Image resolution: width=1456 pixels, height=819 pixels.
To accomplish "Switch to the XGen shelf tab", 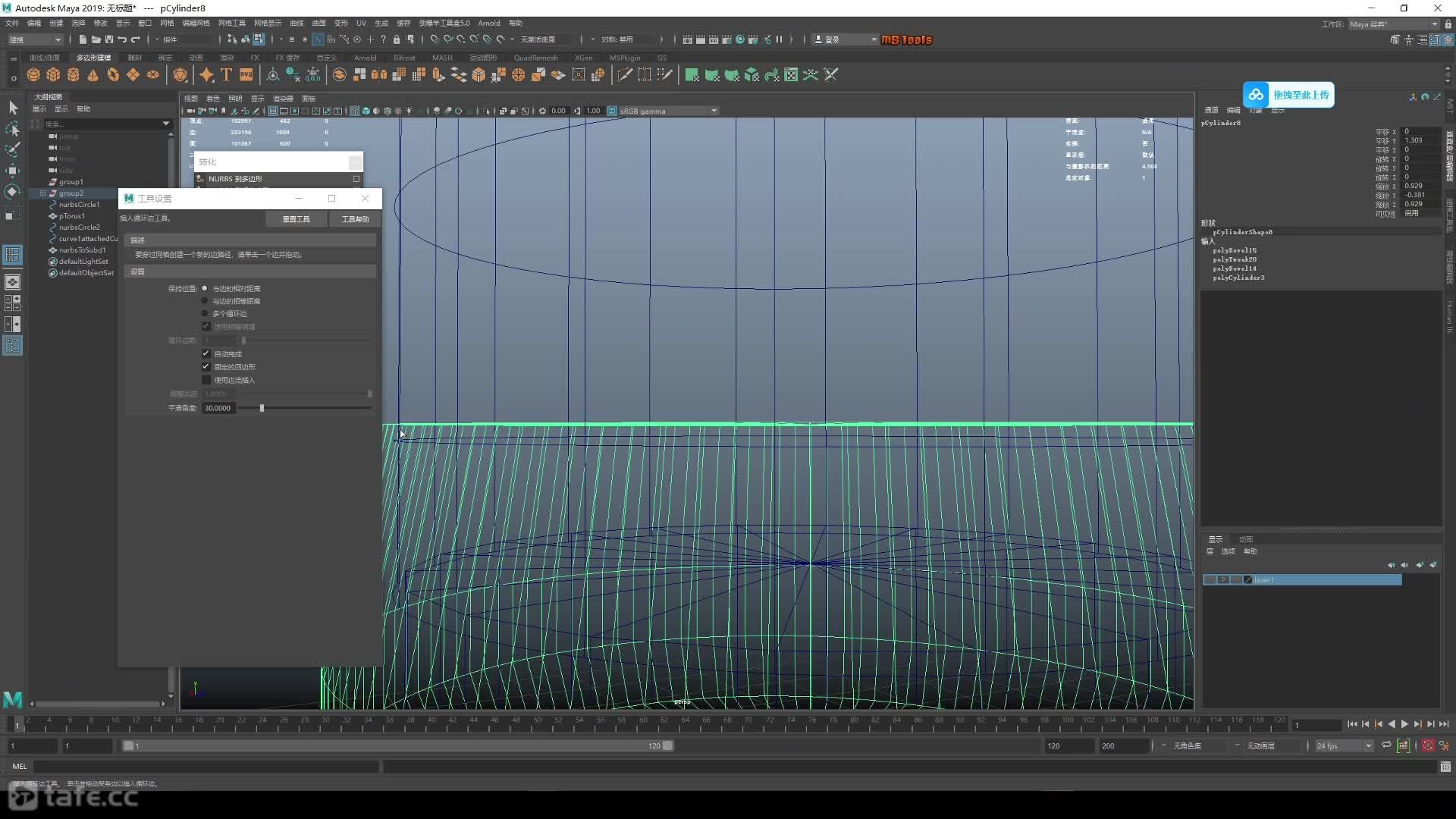I will (x=583, y=58).
